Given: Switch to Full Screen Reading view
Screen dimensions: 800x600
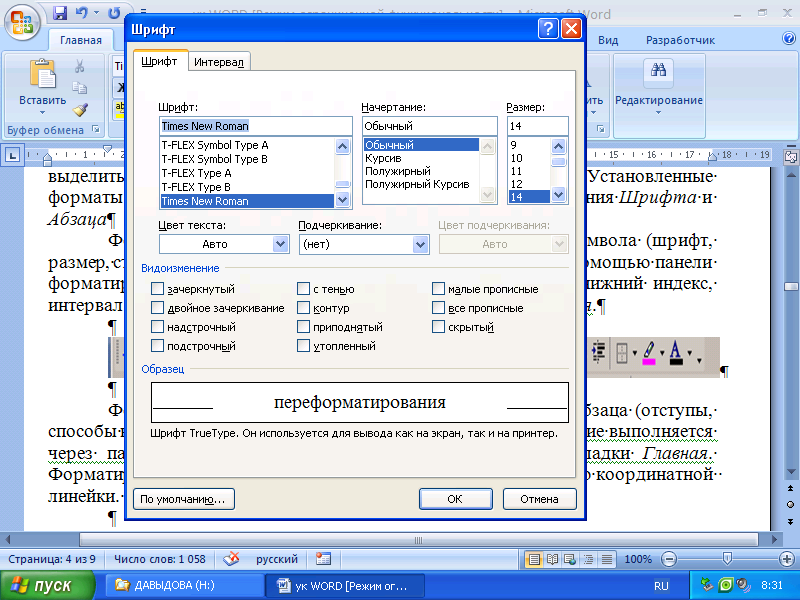Looking at the screenshot, I should (552, 559).
